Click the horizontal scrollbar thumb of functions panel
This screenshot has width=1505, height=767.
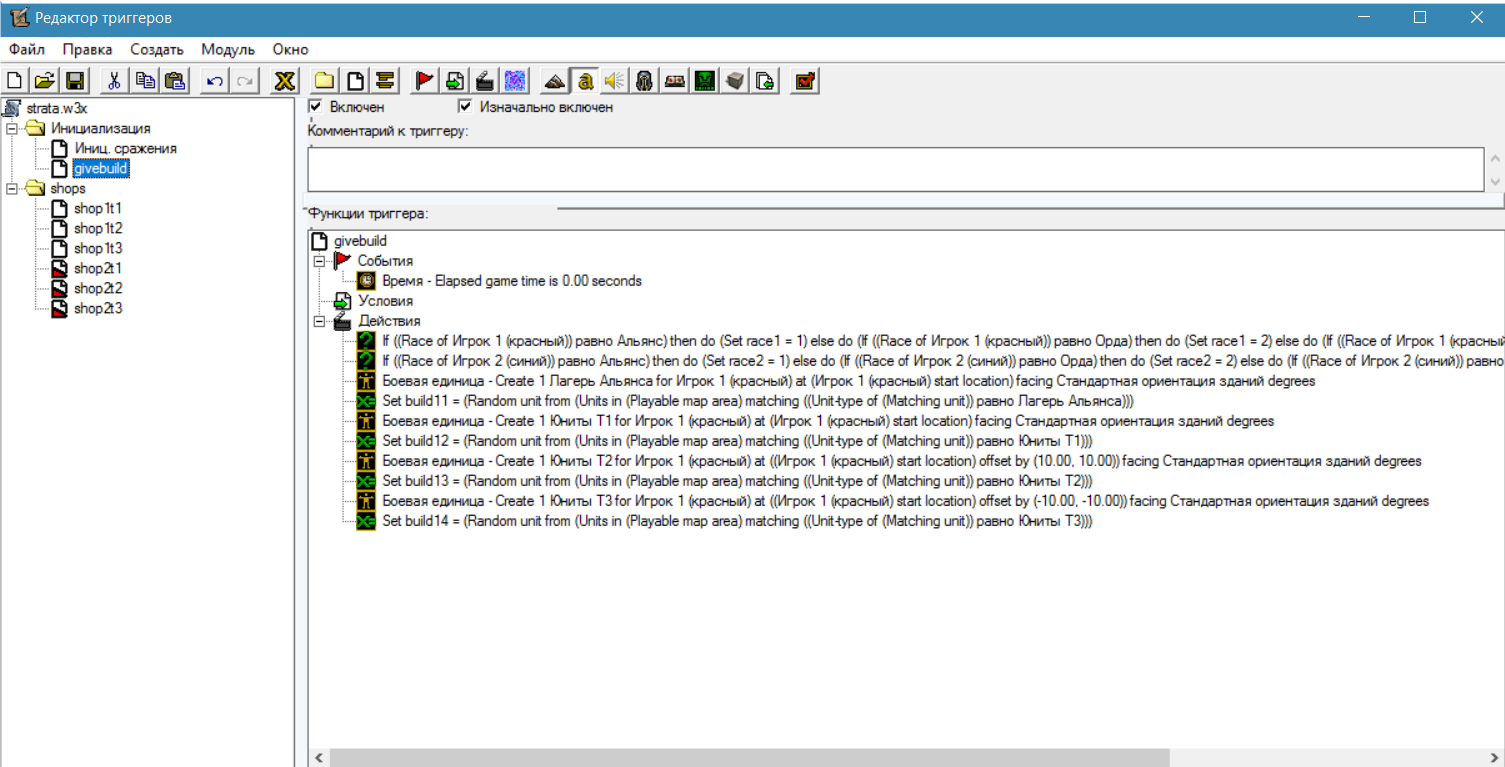(749, 758)
